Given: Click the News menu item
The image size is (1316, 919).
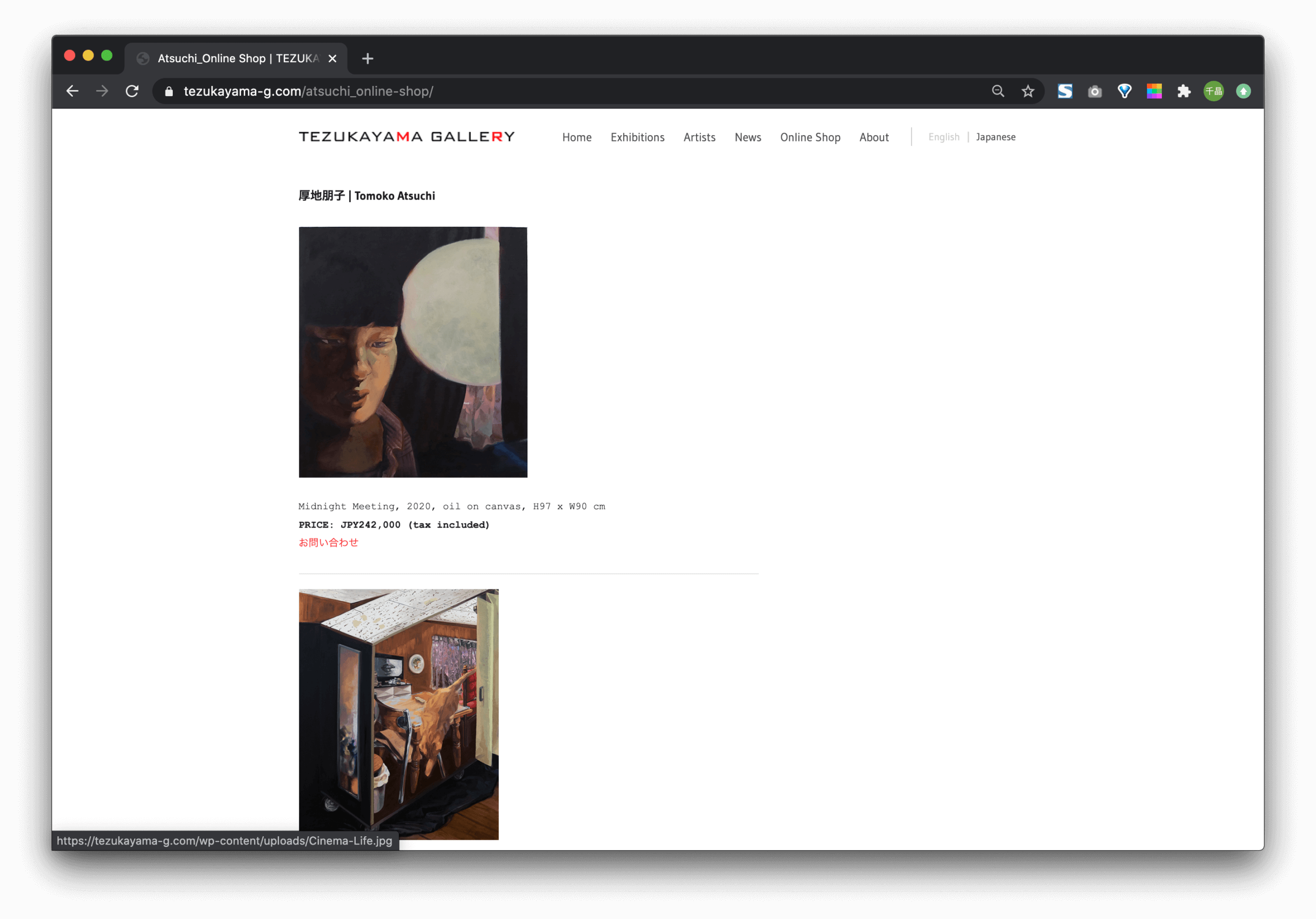Looking at the screenshot, I should point(748,137).
